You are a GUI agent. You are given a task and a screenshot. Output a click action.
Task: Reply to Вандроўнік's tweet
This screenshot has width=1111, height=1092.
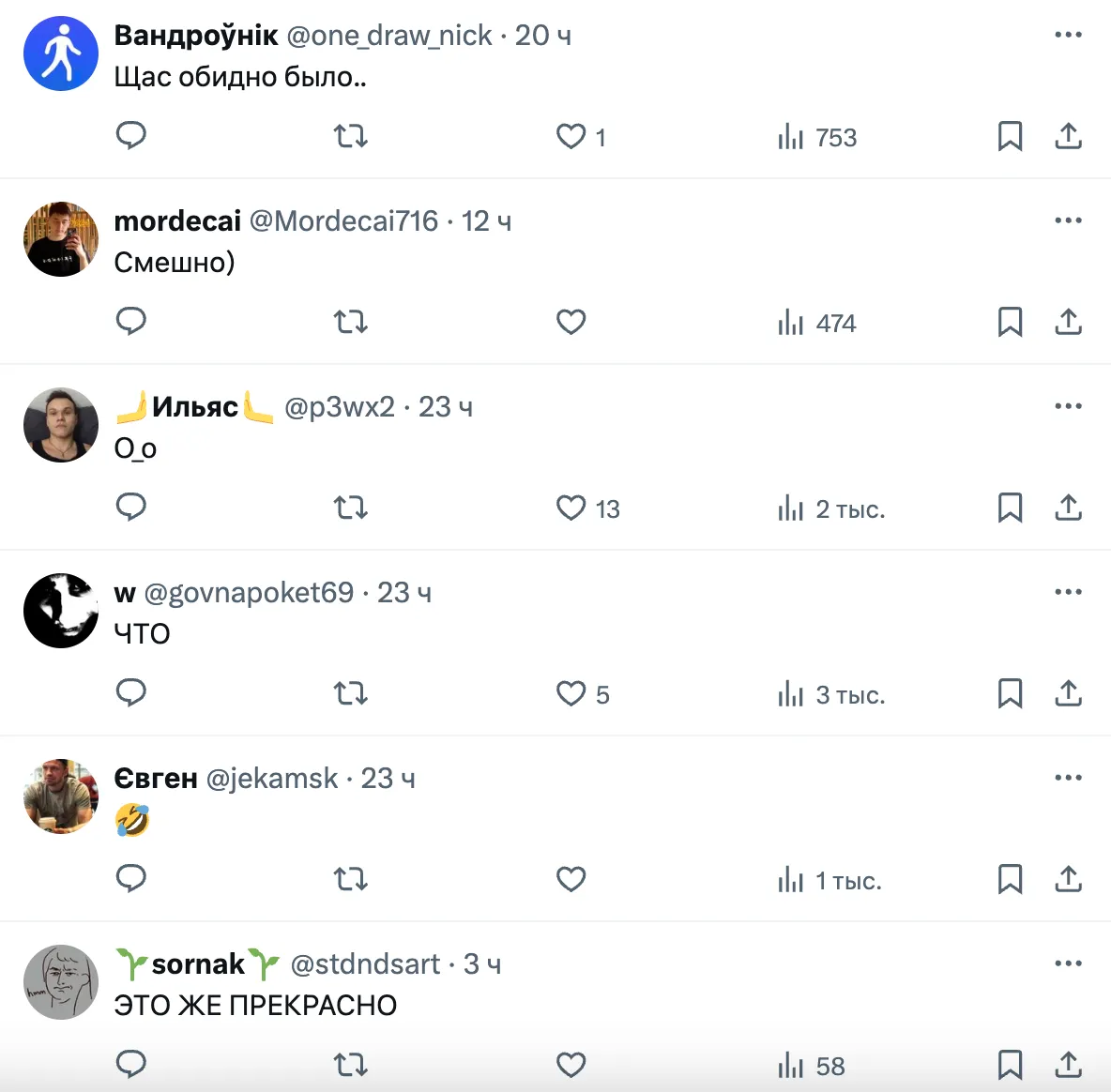tap(131, 135)
